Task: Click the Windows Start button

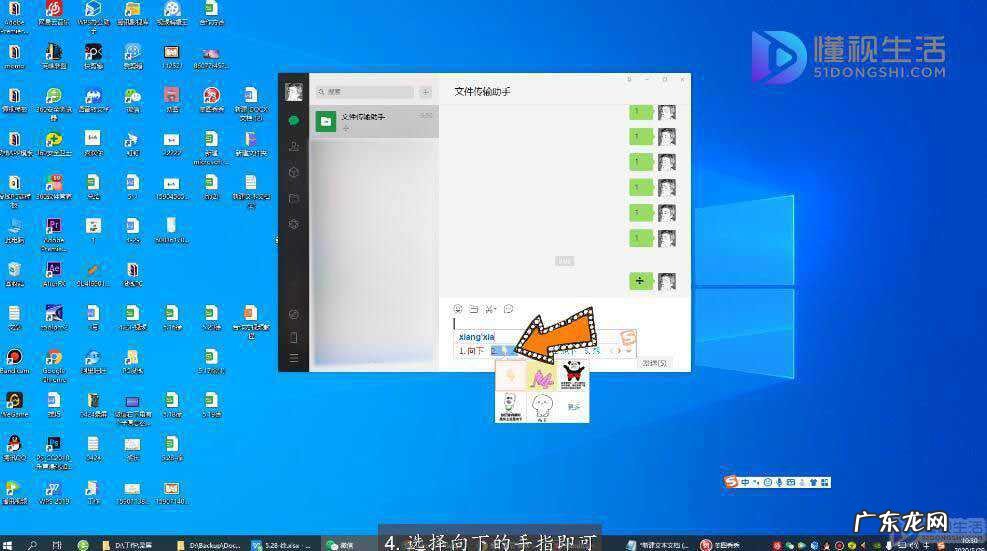Action: click(9, 544)
